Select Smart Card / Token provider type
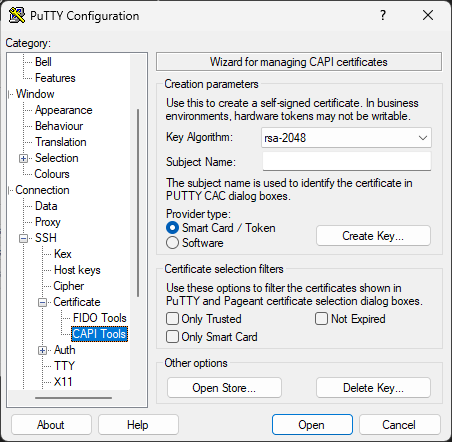This screenshot has height=442, width=452. click(172, 228)
